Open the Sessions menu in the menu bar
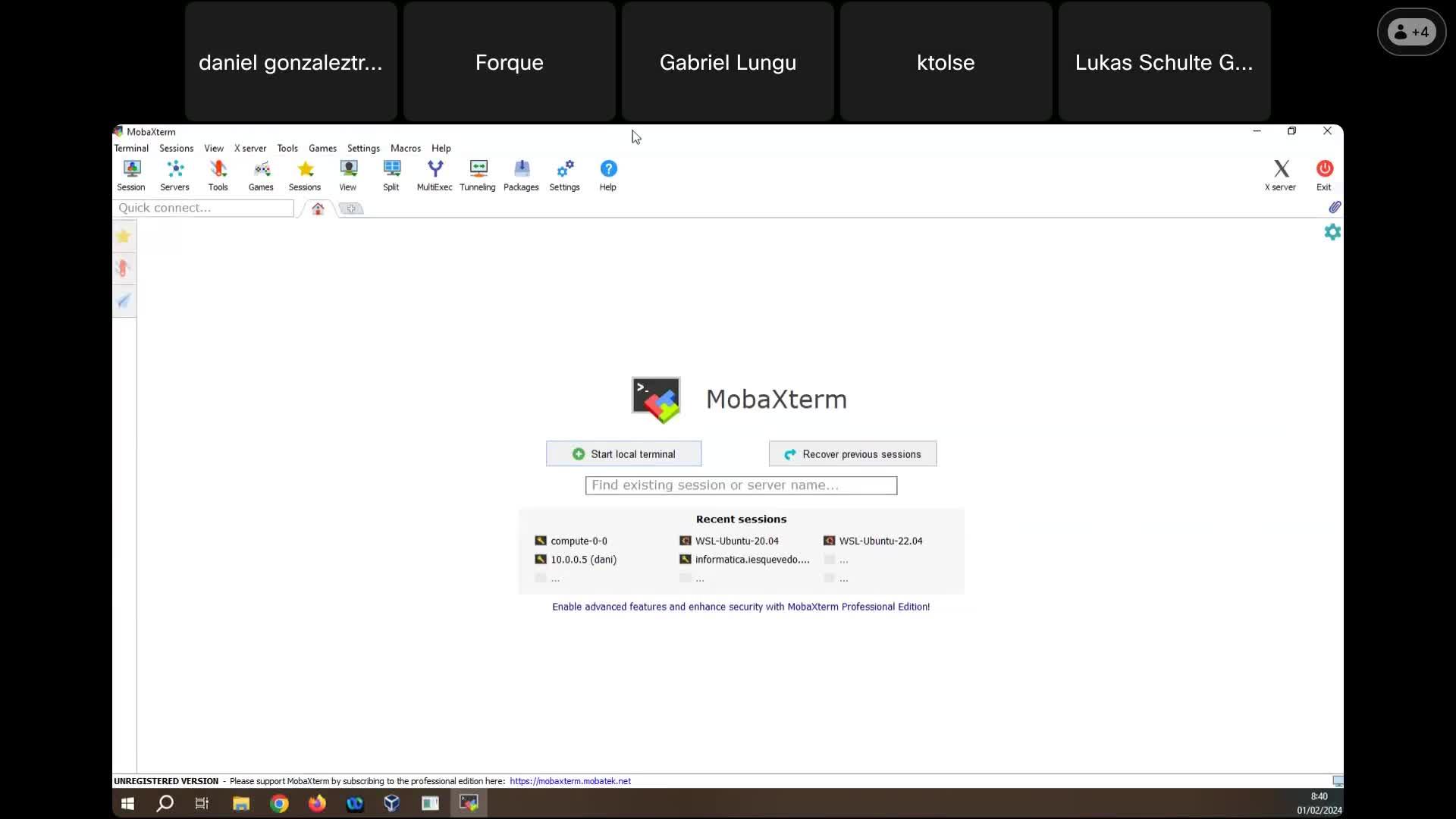Screen dimensions: 1456x819 (x=176, y=148)
